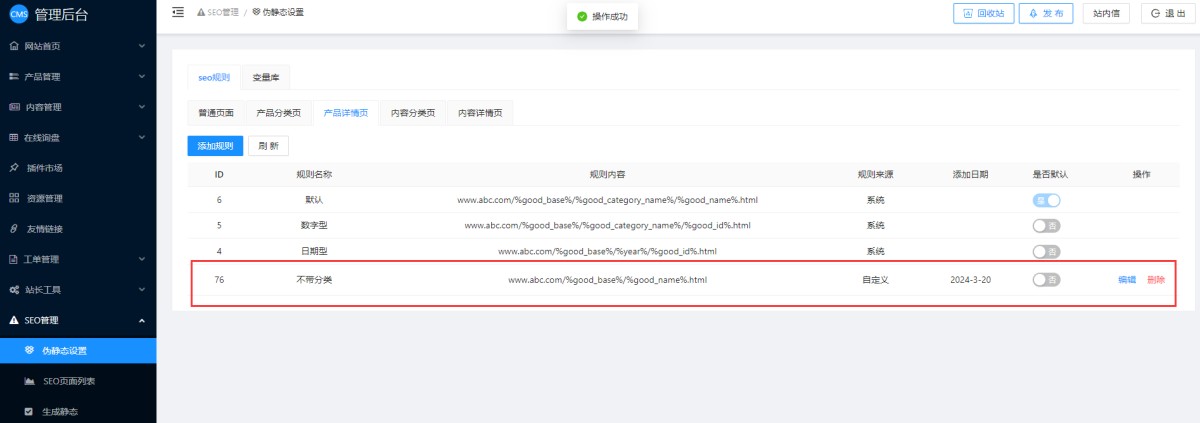Collapse the SEO管理 menu chevron

click(142, 320)
